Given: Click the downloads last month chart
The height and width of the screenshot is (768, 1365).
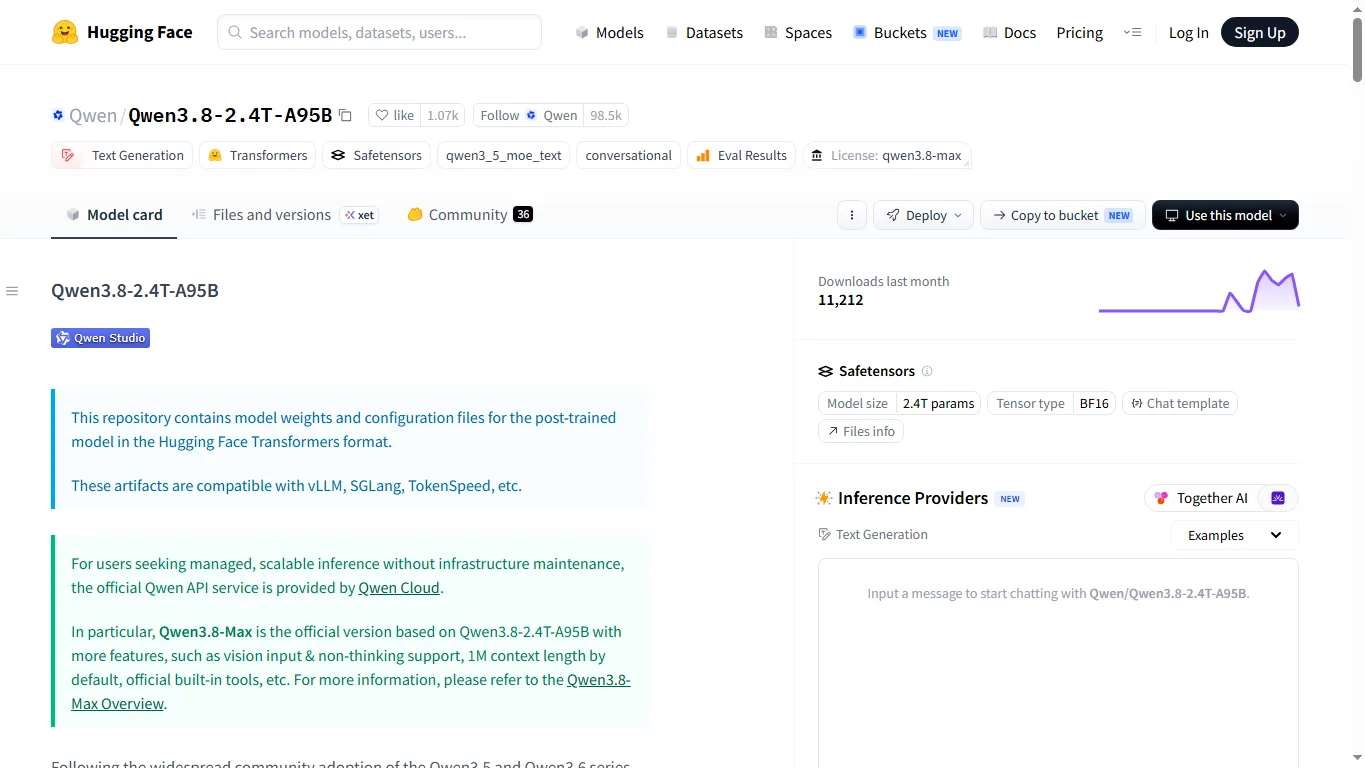Looking at the screenshot, I should (x=1199, y=291).
